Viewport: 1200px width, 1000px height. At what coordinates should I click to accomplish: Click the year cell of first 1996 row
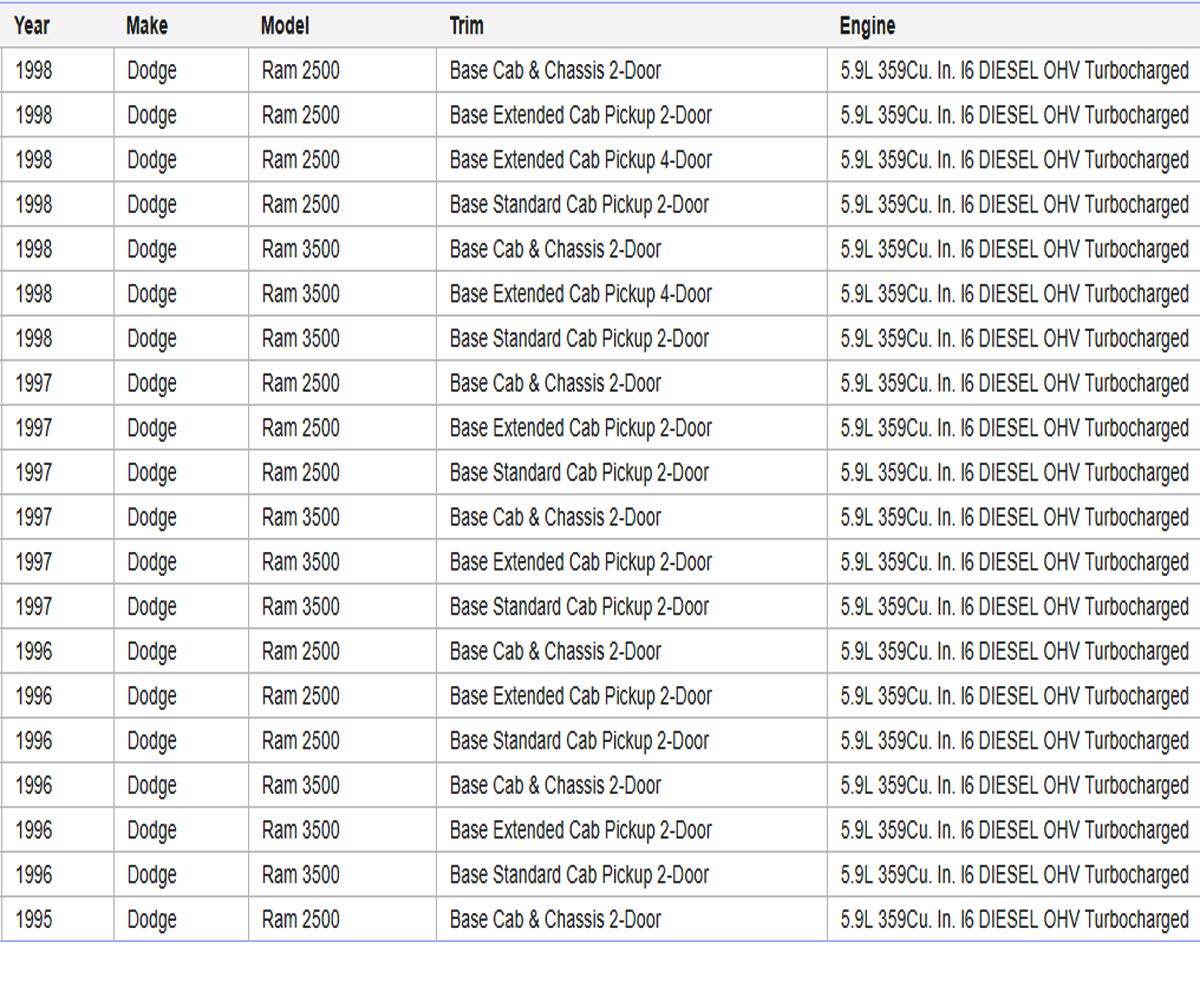tap(34, 651)
